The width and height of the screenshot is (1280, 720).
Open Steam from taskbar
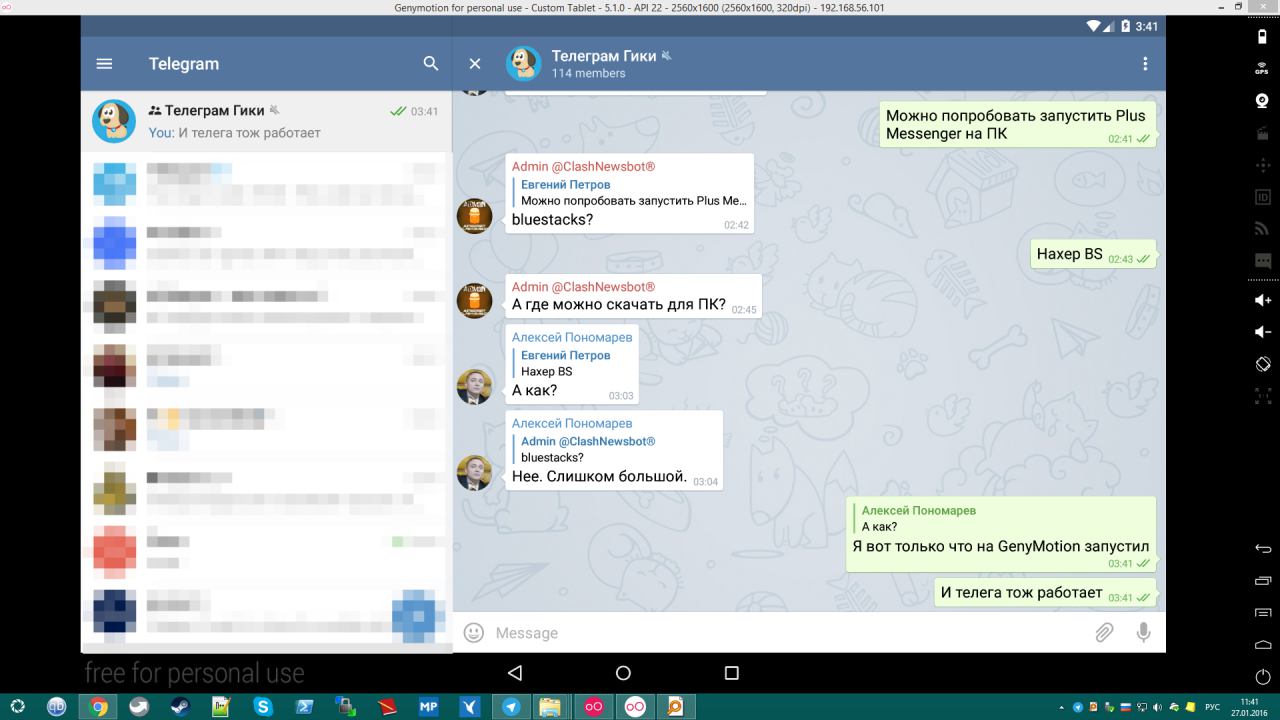coord(180,707)
